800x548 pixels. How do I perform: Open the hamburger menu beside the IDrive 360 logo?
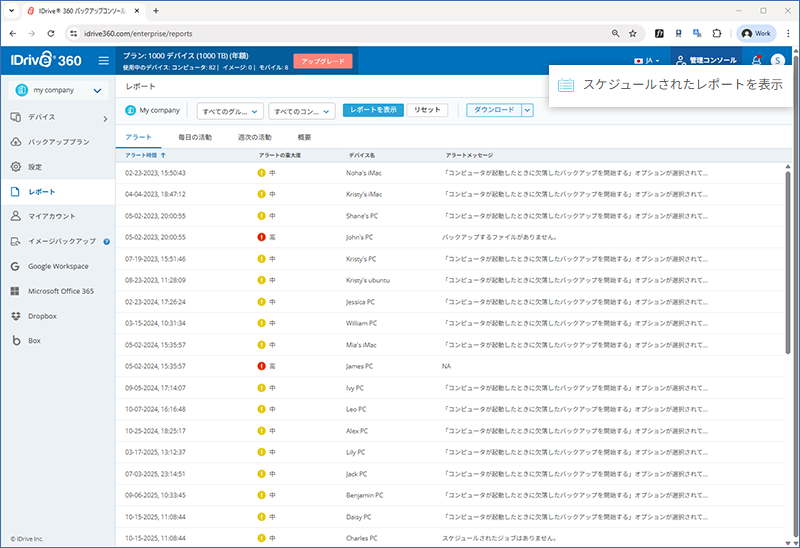click(x=103, y=61)
